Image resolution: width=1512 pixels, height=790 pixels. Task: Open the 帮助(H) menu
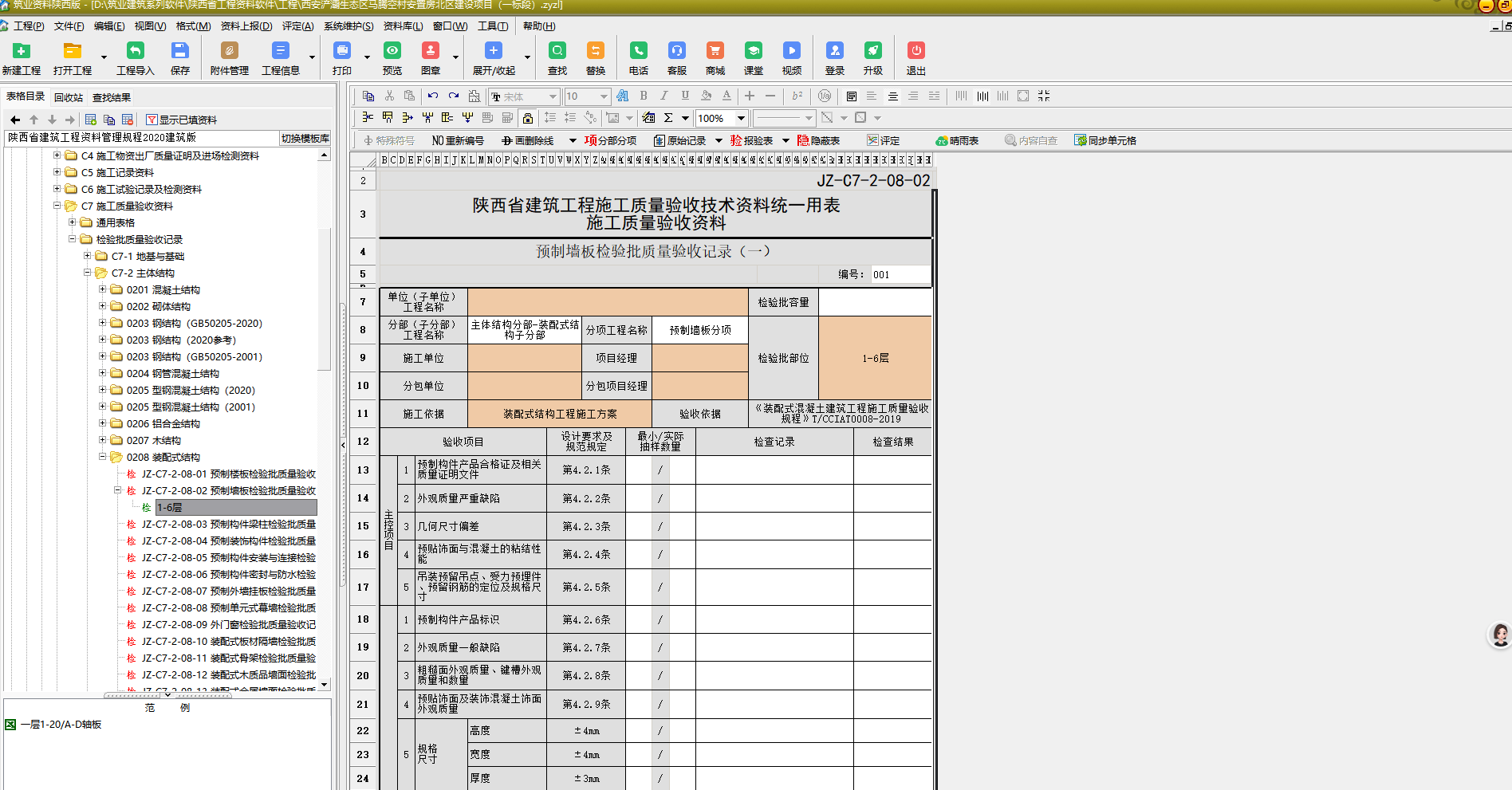pos(539,26)
